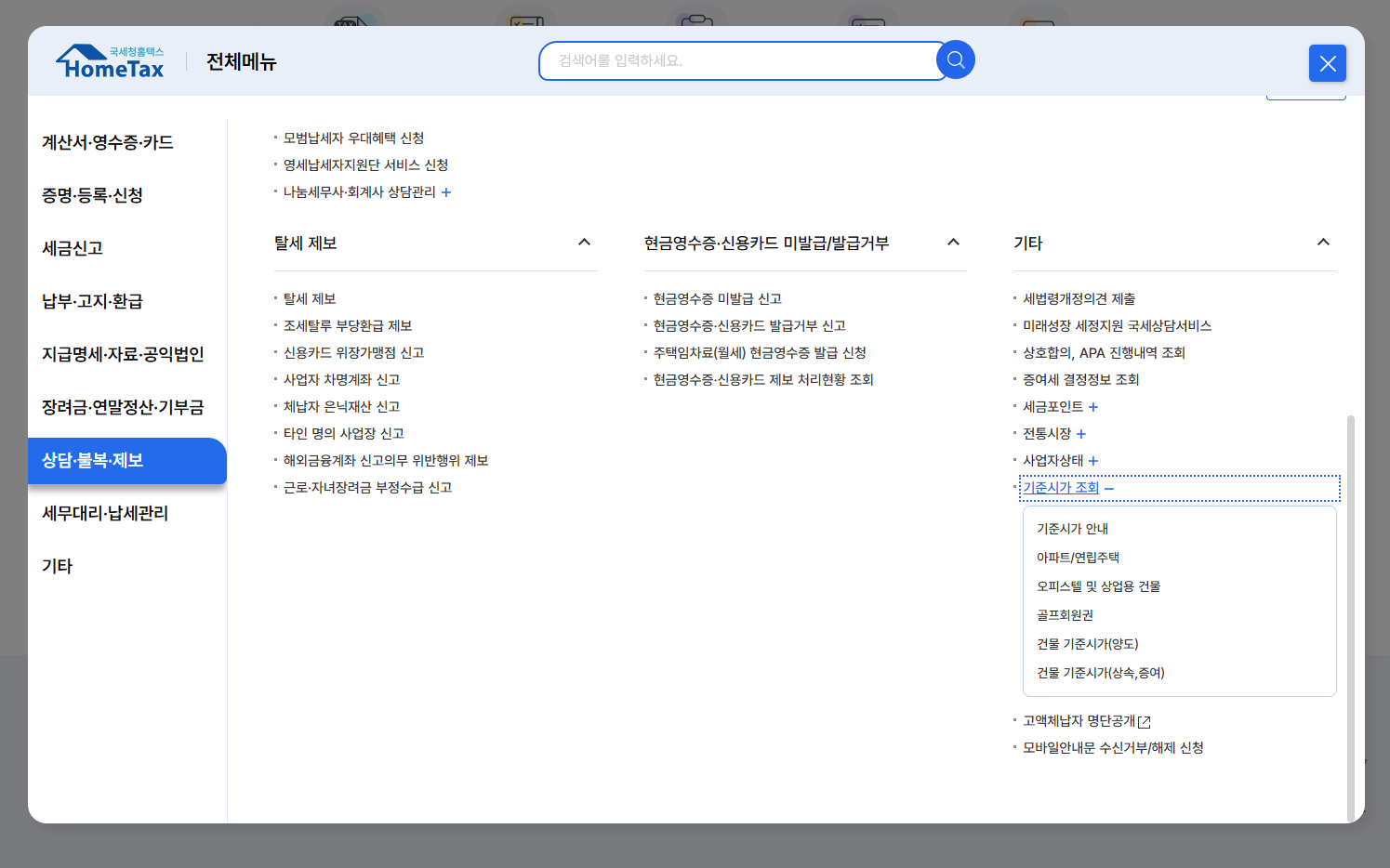This screenshot has width=1390, height=868.
Task: Expand 세금포인트 plus icon
Action: 1093,407
